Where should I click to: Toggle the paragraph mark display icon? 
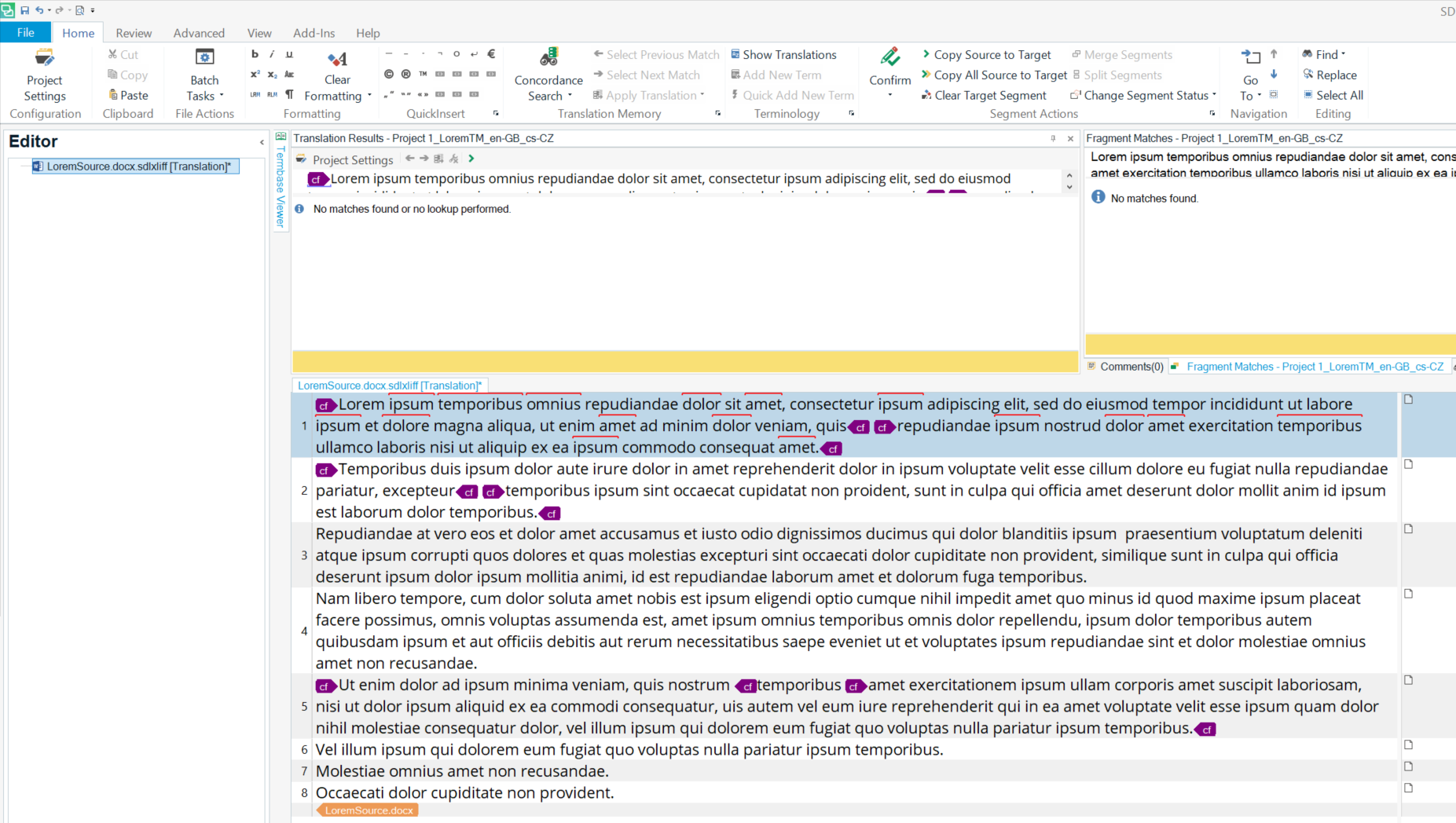[289, 94]
